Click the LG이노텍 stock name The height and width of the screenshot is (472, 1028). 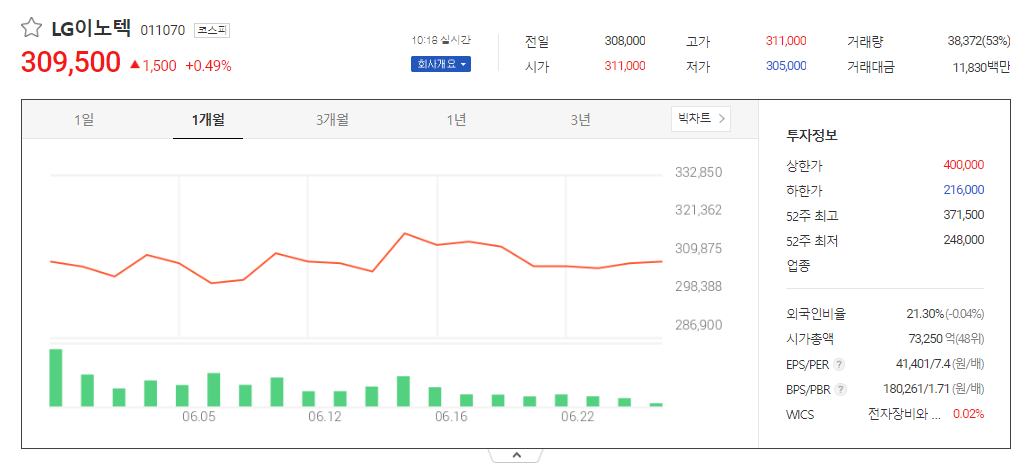[91, 29]
